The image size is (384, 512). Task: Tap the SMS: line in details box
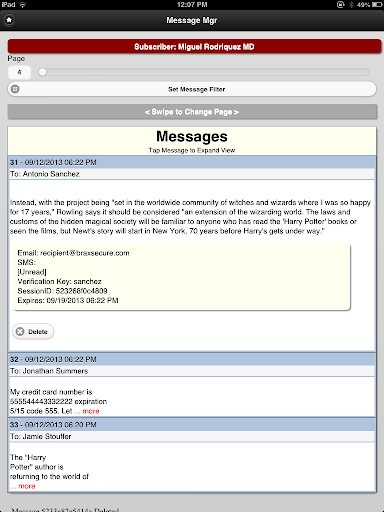pos(27,262)
